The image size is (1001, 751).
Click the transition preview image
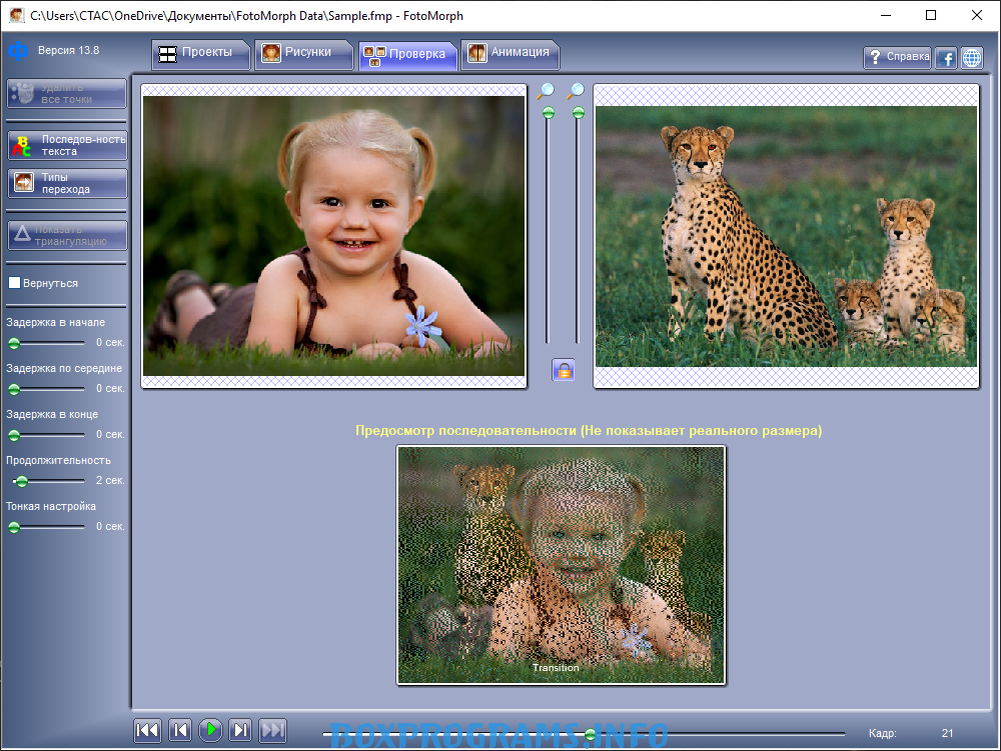[x=561, y=565]
